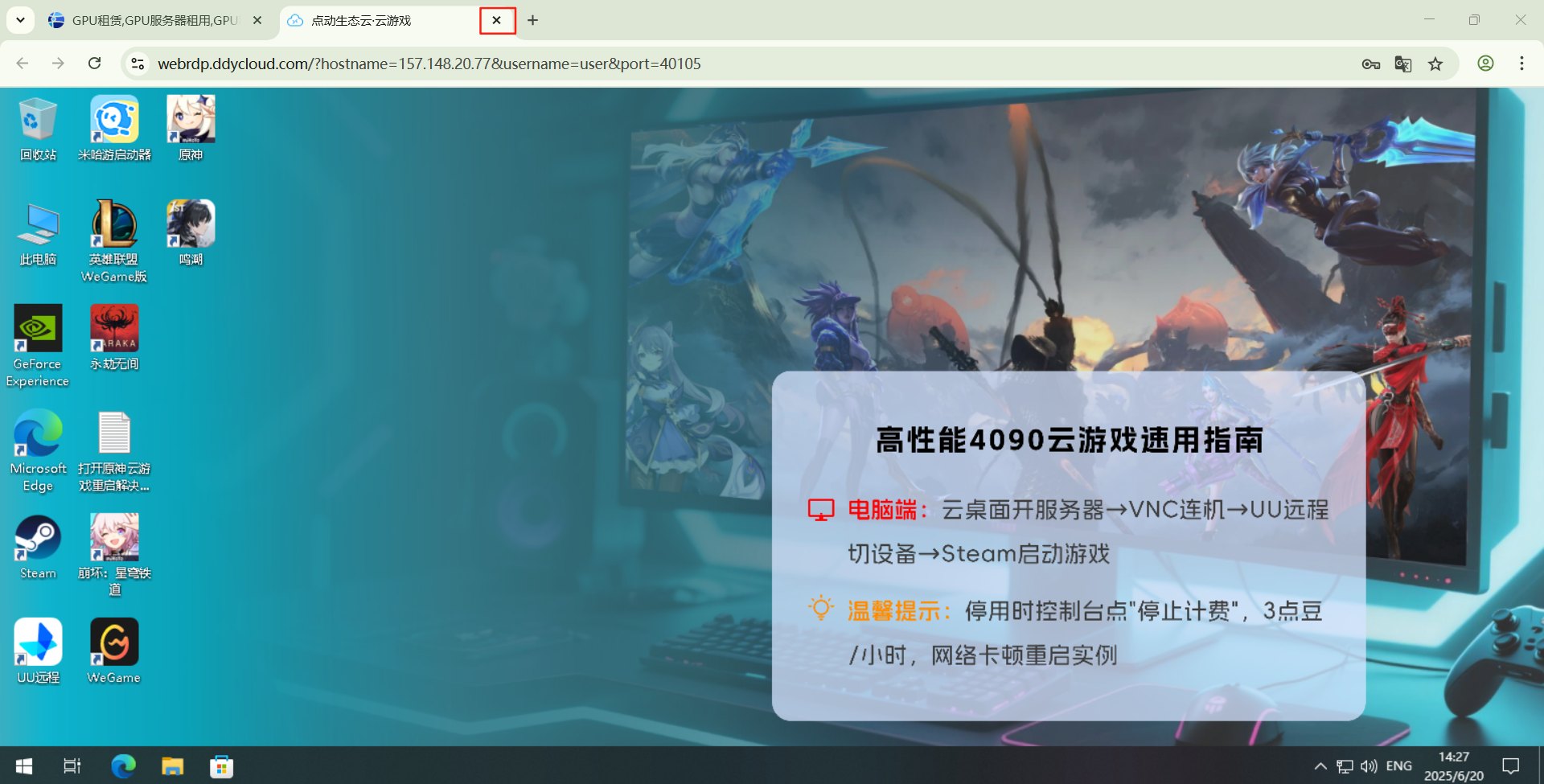The image size is (1544, 784).
Task: Open the Chrome three-dot menu
Action: click(1521, 64)
